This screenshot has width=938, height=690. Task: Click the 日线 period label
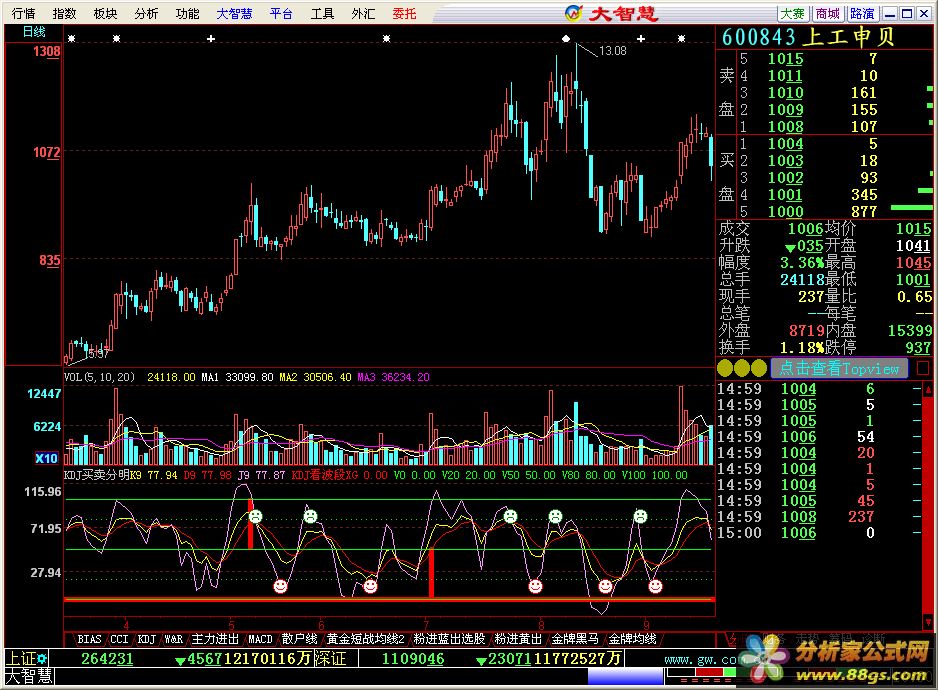tap(34, 32)
